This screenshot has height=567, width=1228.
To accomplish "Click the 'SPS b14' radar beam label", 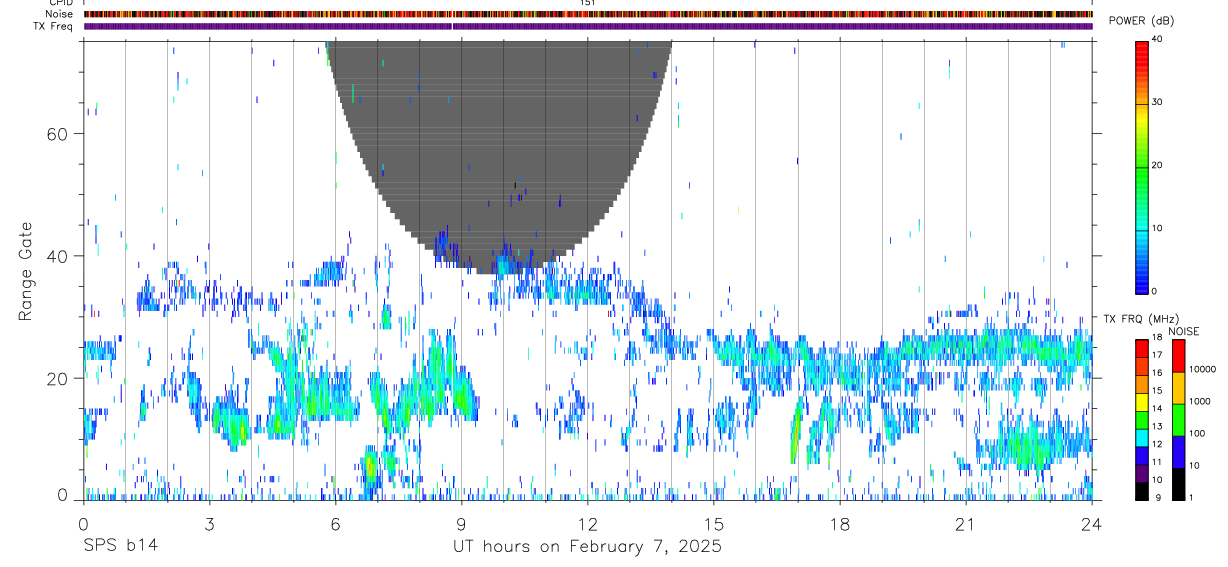I will pyautogui.click(x=120, y=546).
